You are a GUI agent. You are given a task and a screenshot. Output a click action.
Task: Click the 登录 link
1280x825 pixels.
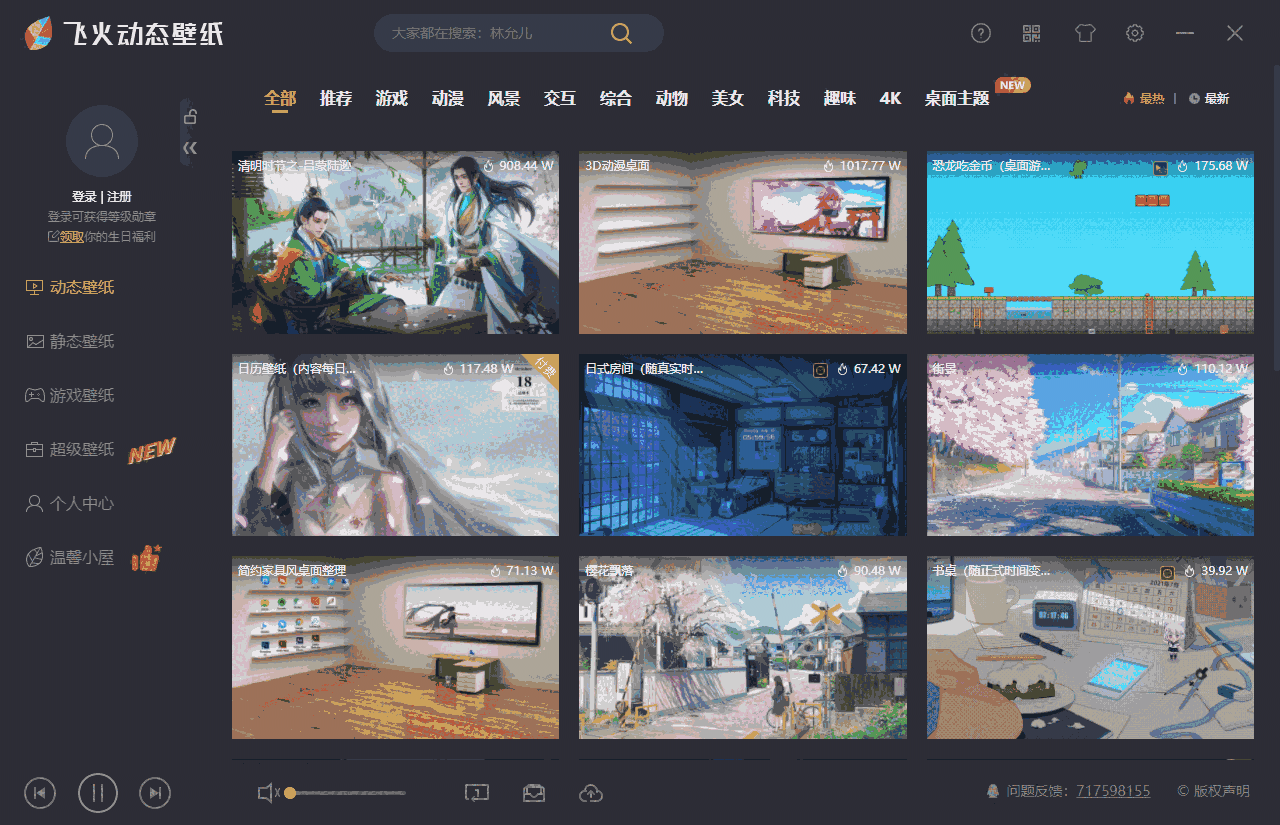(x=84, y=197)
